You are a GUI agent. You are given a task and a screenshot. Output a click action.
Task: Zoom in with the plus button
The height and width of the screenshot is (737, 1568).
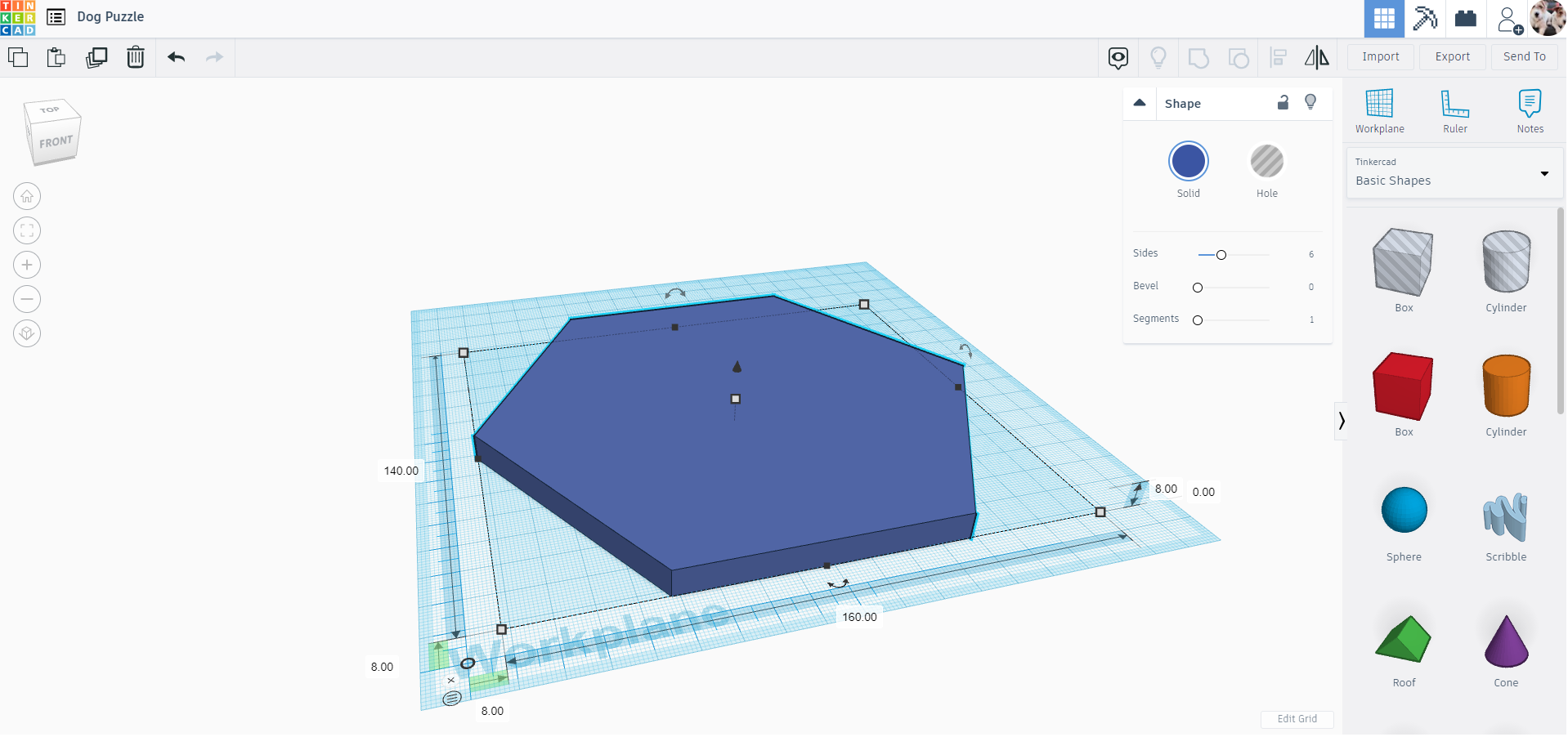point(27,265)
